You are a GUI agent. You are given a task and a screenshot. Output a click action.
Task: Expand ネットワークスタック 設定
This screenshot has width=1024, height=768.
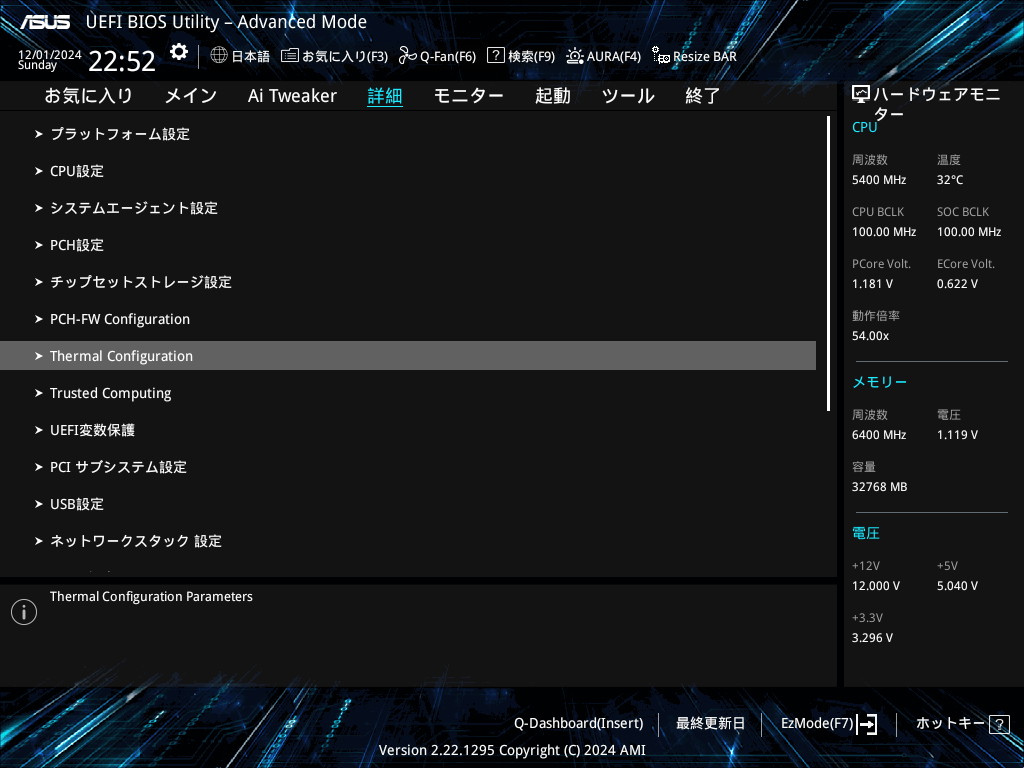click(408, 541)
